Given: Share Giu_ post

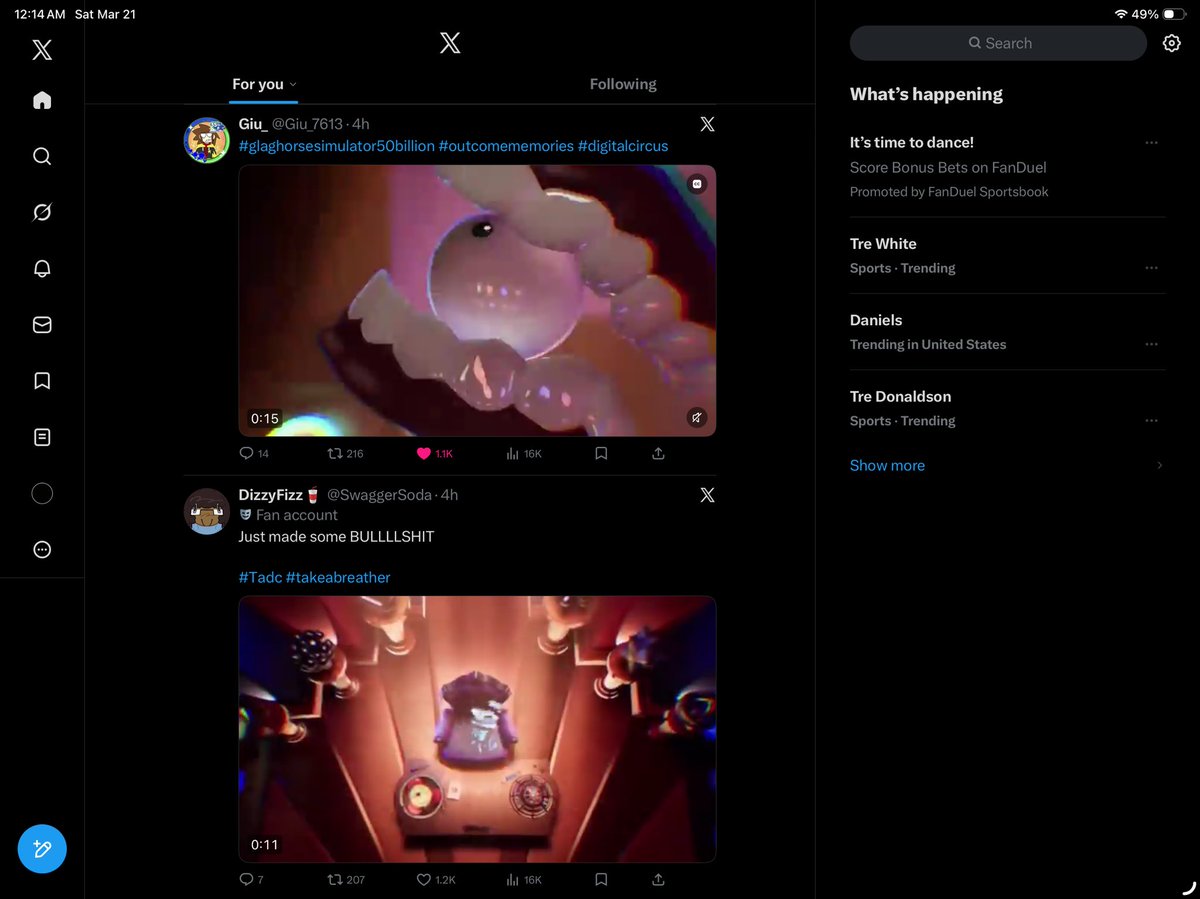Looking at the screenshot, I should [x=658, y=454].
